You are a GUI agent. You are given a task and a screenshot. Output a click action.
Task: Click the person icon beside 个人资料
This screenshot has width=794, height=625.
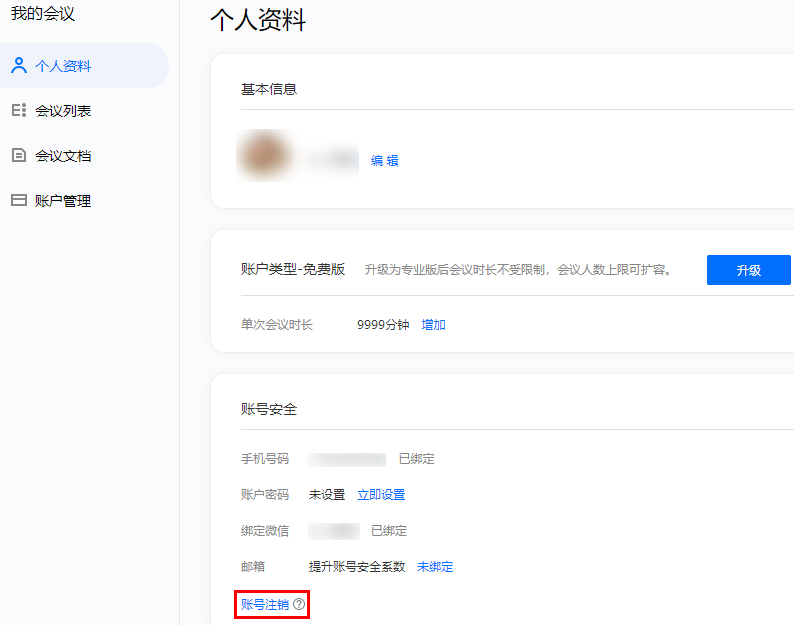click(x=19, y=65)
